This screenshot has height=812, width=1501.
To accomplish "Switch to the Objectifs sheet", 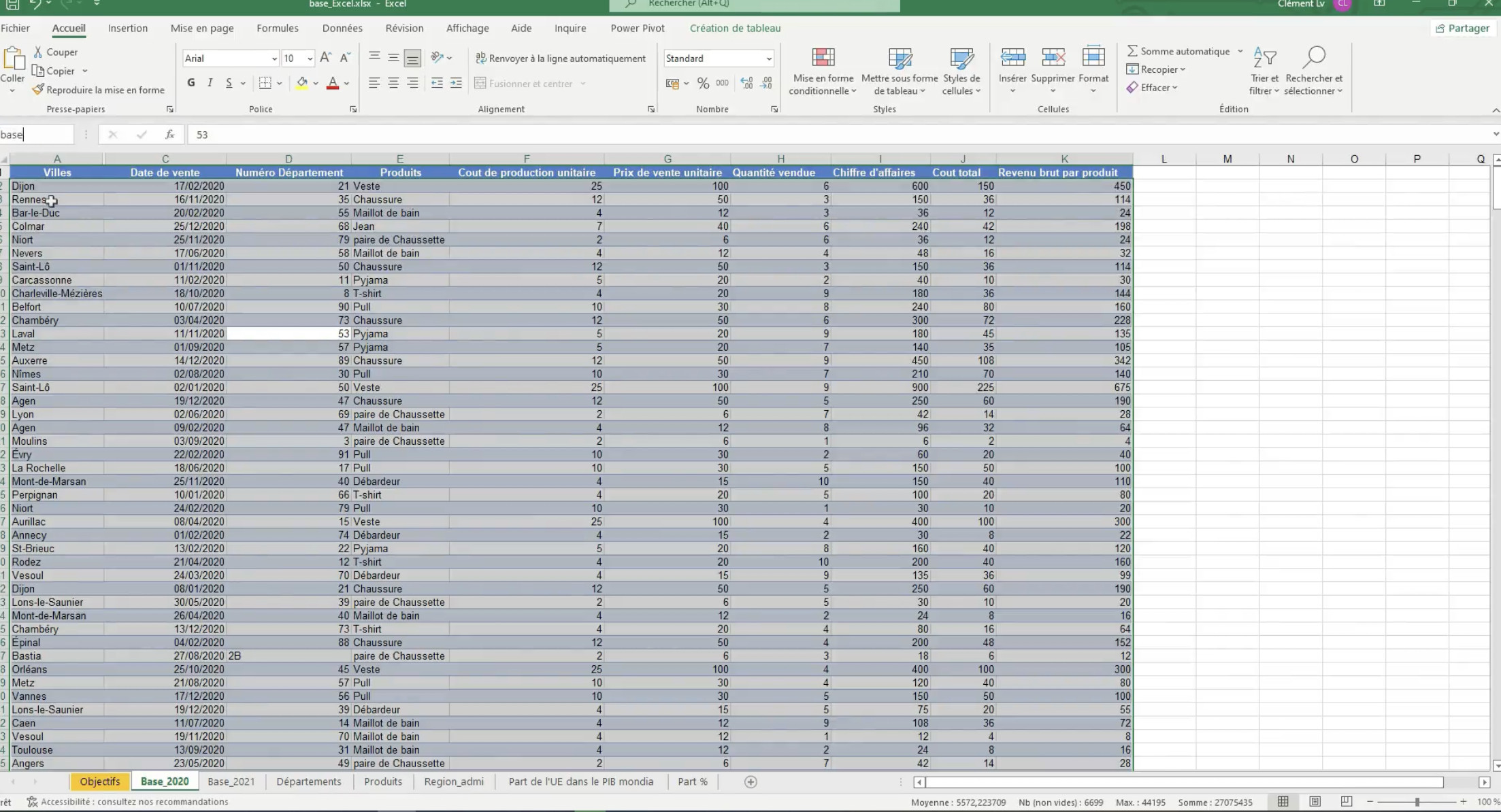I will tap(100, 782).
